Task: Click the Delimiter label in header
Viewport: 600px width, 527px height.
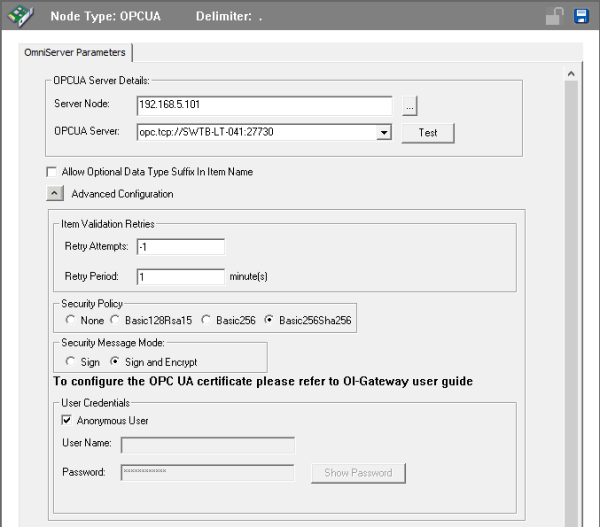Action: coord(224,16)
